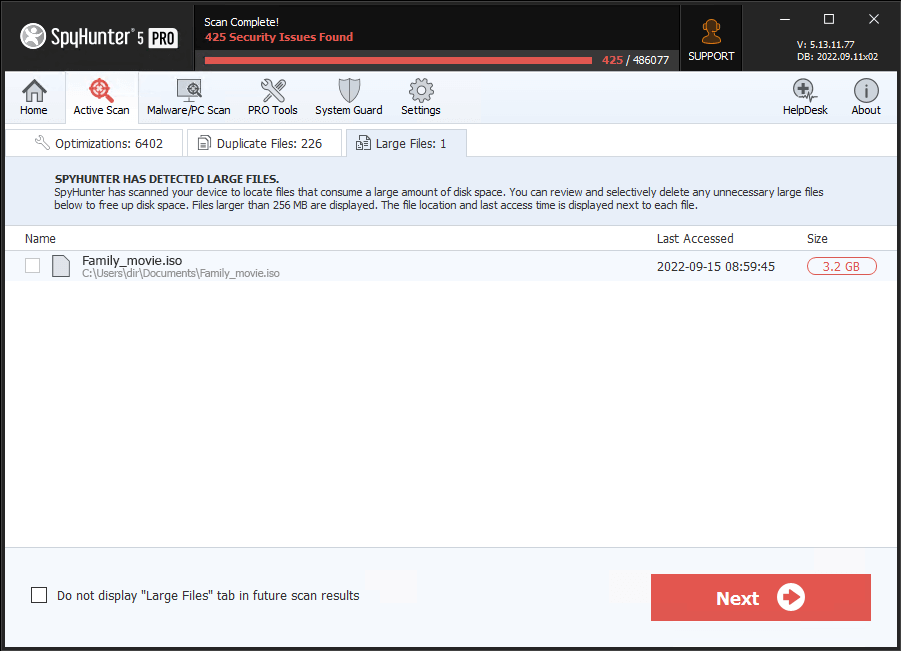View About using the info icon
The width and height of the screenshot is (901, 651).
pos(865,90)
